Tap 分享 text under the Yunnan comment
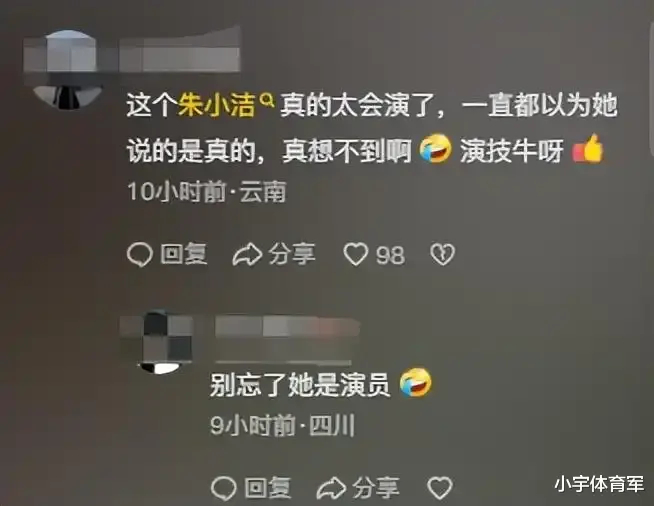This screenshot has height=506, width=654. click(x=292, y=254)
